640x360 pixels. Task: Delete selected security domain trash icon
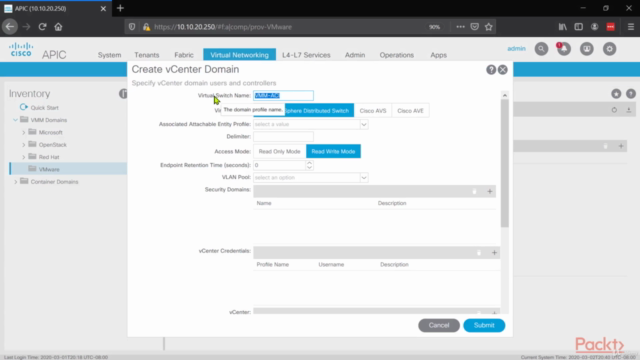click(x=474, y=191)
